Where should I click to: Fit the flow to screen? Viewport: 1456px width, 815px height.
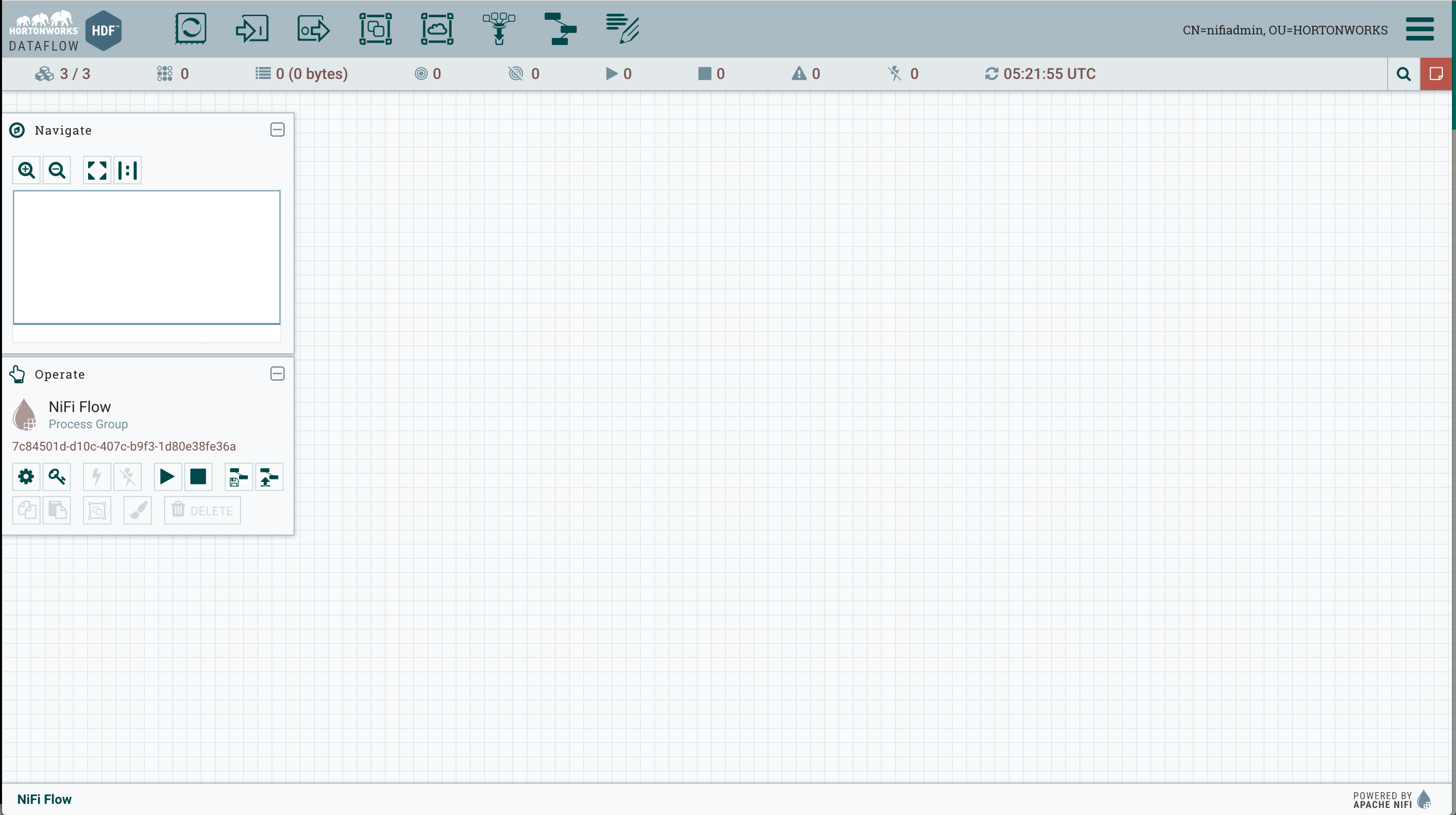(x=97, y=170)
